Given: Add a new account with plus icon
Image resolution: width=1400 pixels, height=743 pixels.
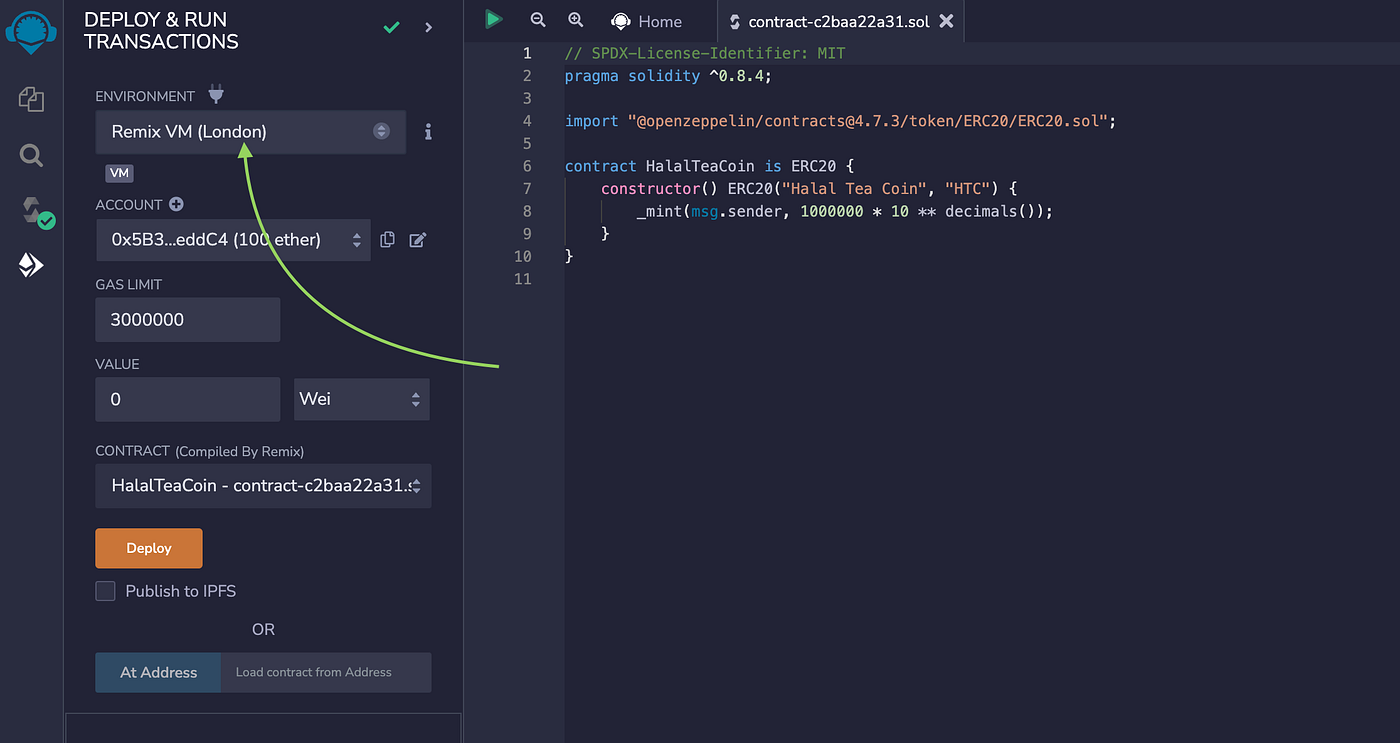Looking at the screenshot, I should click(176, 204).
